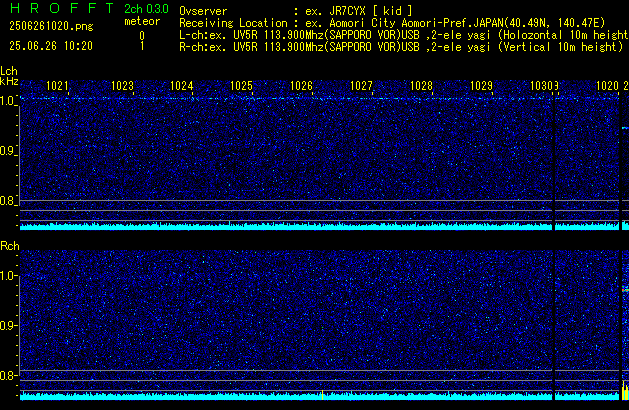Jump to the 1024 time marker
The width and height of the screenshot is (629, 410).
[x=182, y=86]
